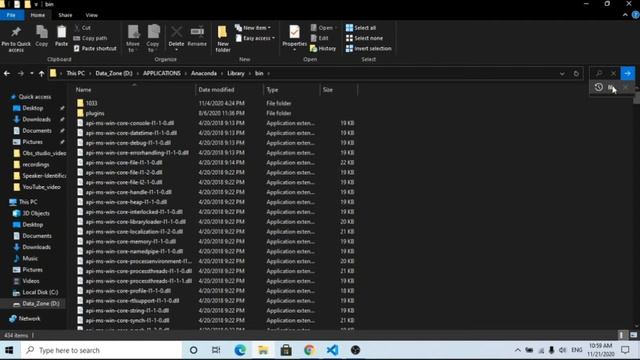The image size is (640, 360).
Task: Sort by the Type column header
Action: click(292, 90)
